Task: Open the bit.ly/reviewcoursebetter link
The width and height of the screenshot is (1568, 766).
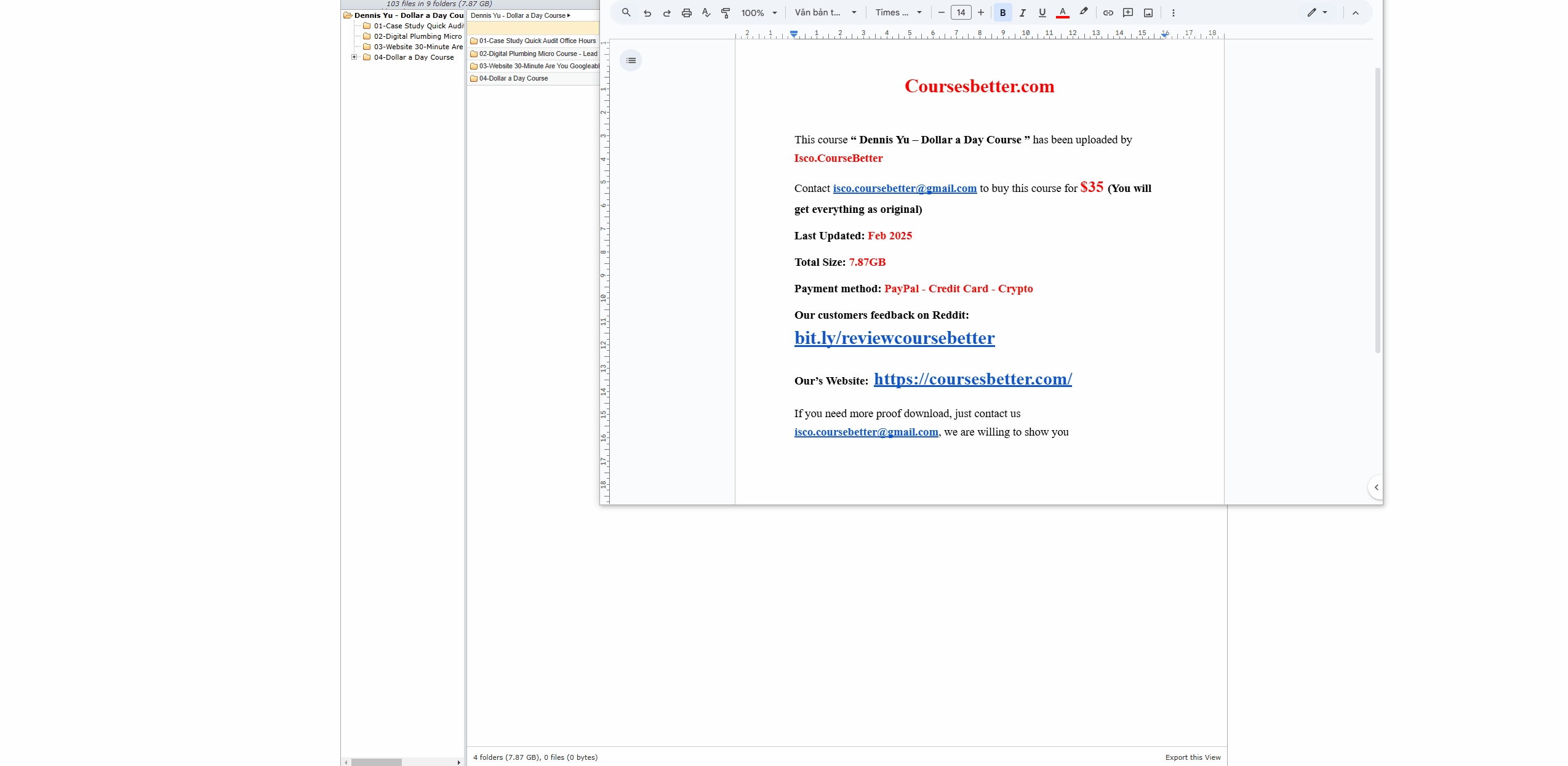Action: [894, 338]
